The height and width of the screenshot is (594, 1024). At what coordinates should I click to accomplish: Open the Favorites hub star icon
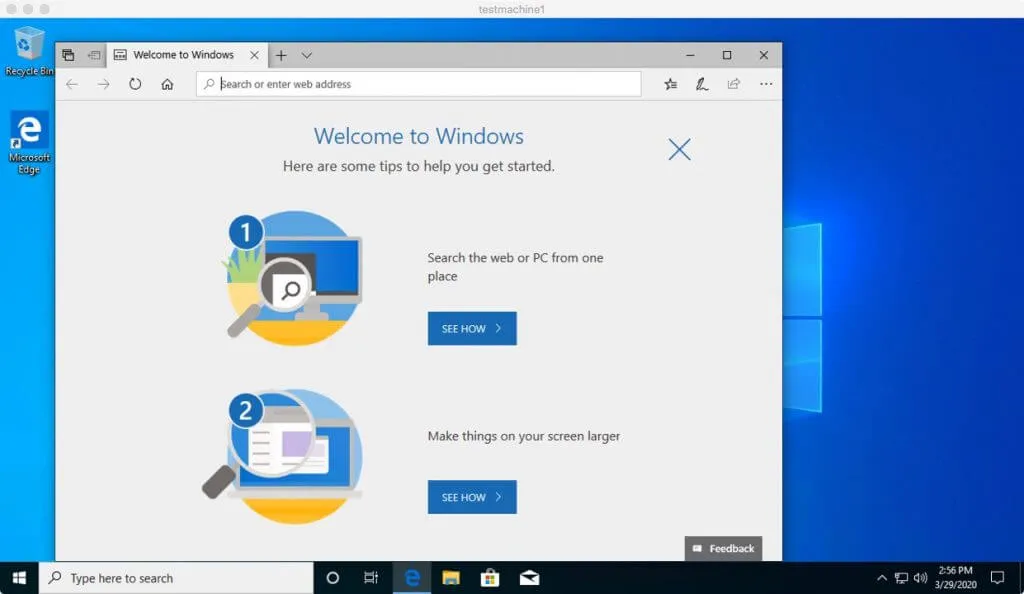671,84
